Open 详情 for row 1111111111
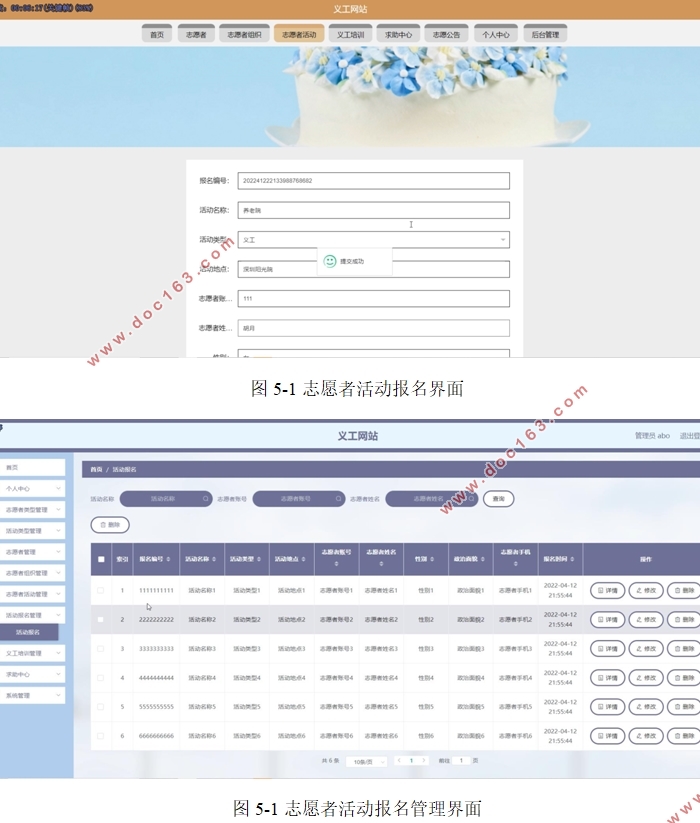 [x=607, y=590]
